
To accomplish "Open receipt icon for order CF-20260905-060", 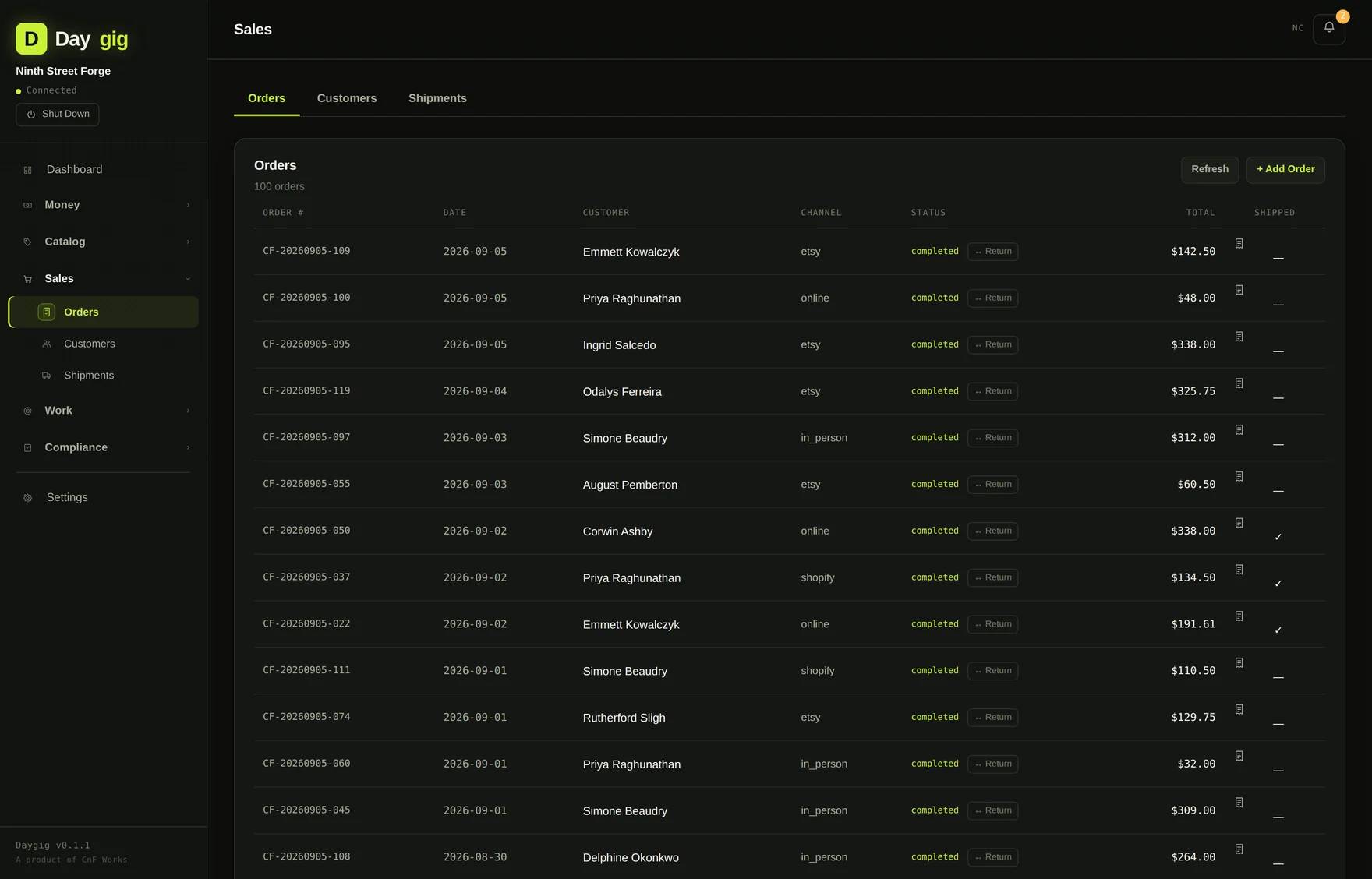I will tap(1239, 757).
